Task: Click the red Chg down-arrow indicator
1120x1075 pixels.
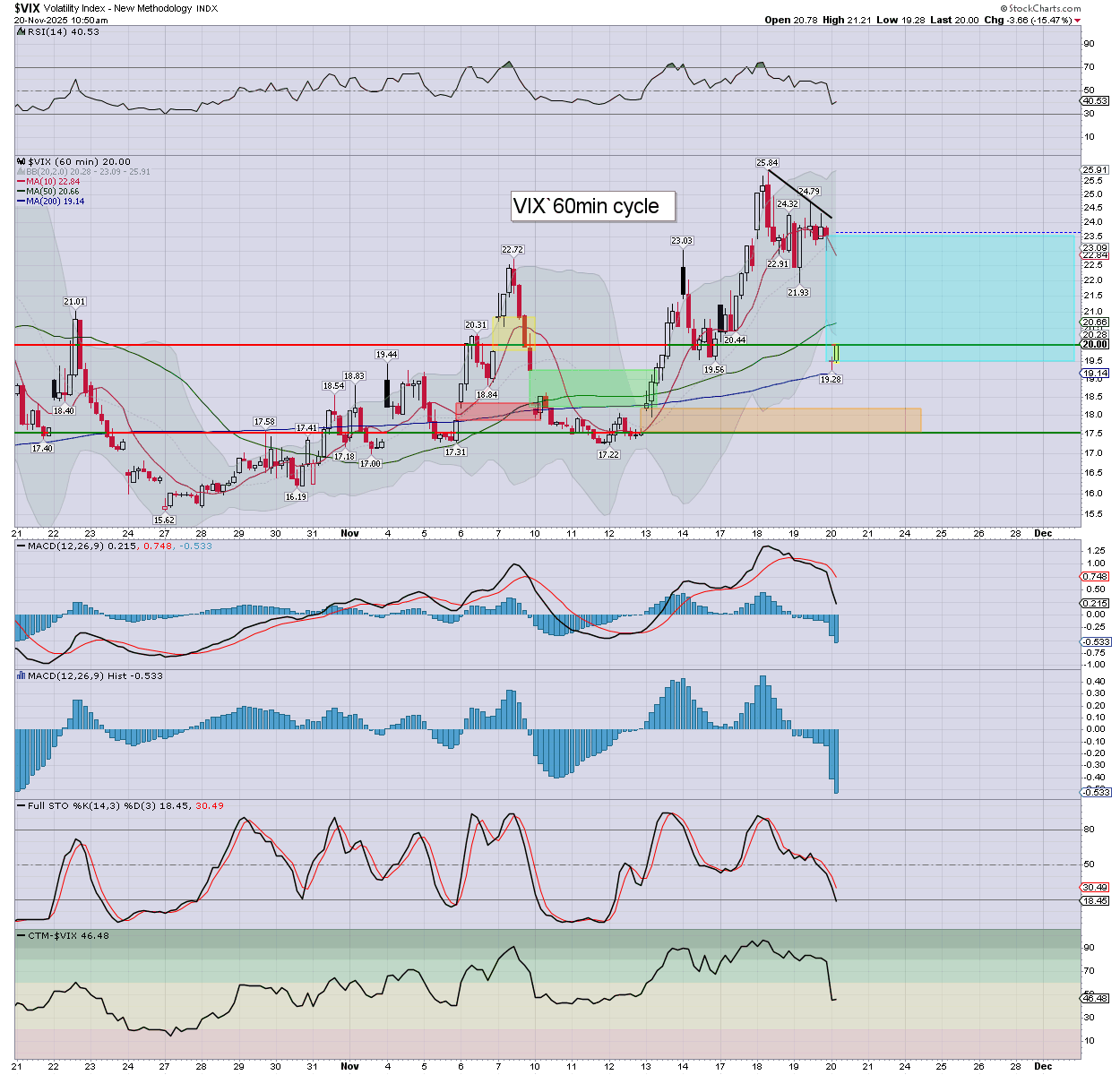Action: coord(1078,21)
